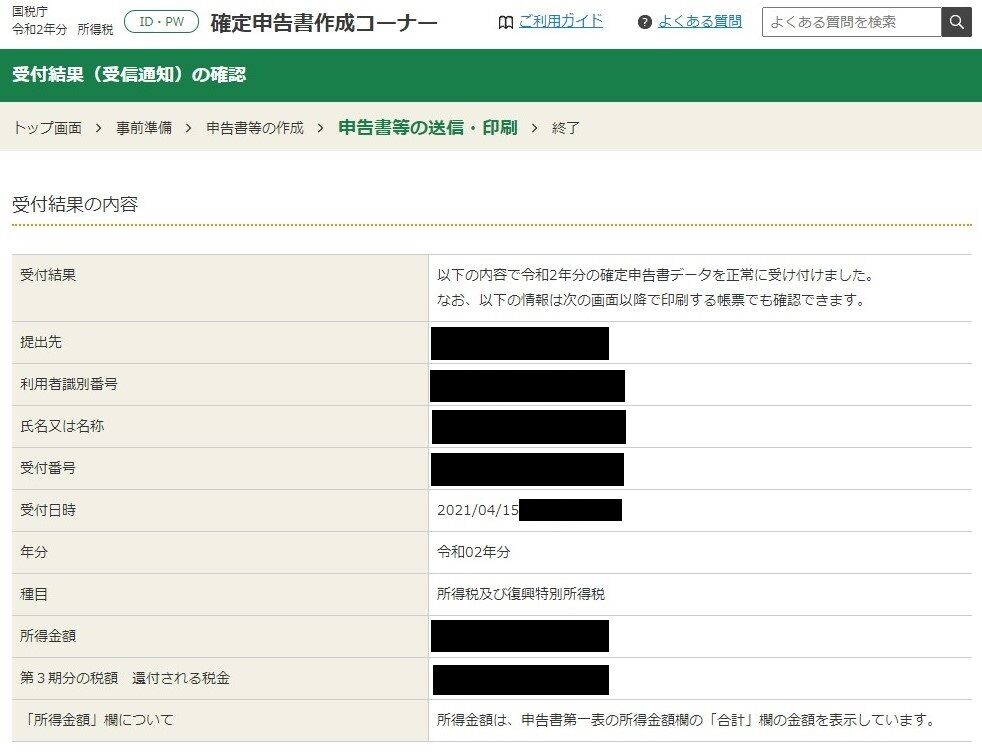Select 事前準備 breadcrumb step
The height and width of the screenshot is (752, 982).
point(144,128)
